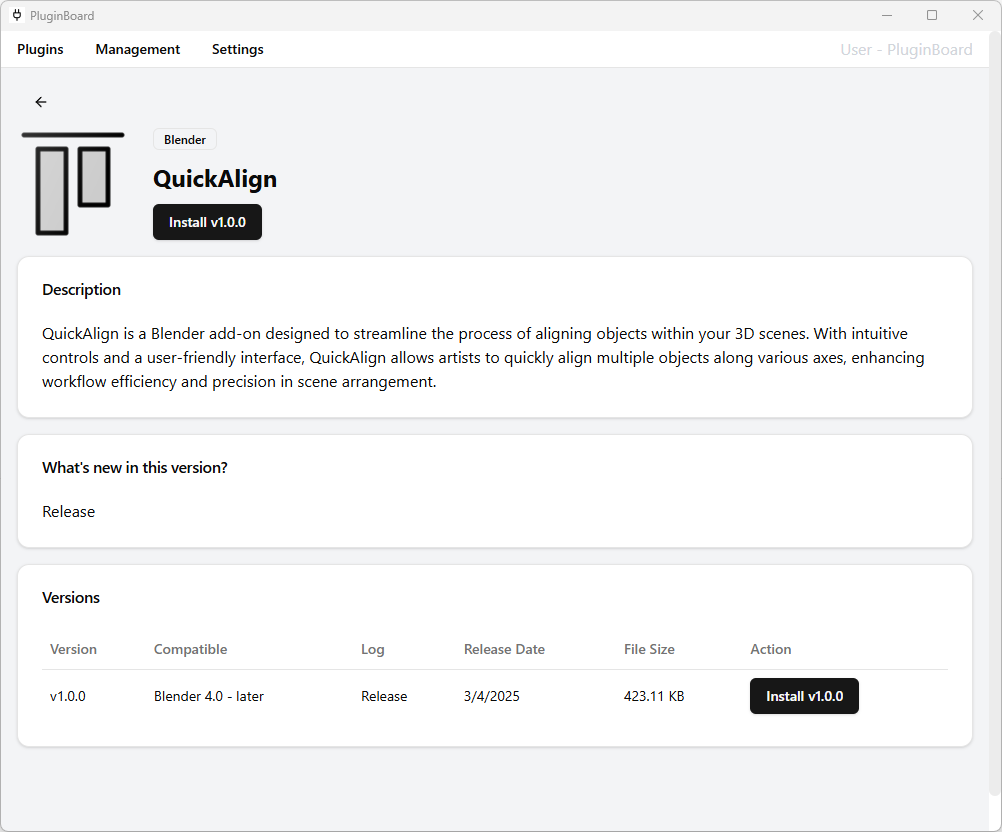Install v1.0.0 from the header button

pyautogui.click(x=207, y=222)
